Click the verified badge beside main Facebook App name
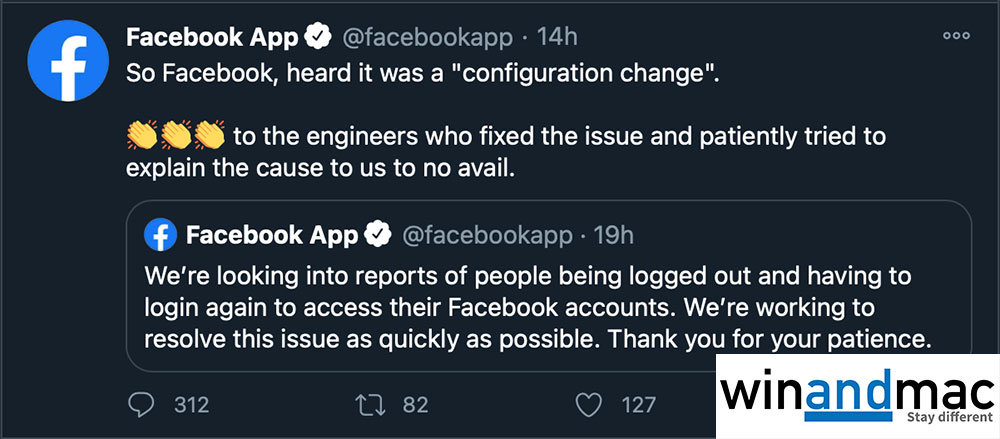The height and width of the screenshot is (439, 1000). point(318,38)
